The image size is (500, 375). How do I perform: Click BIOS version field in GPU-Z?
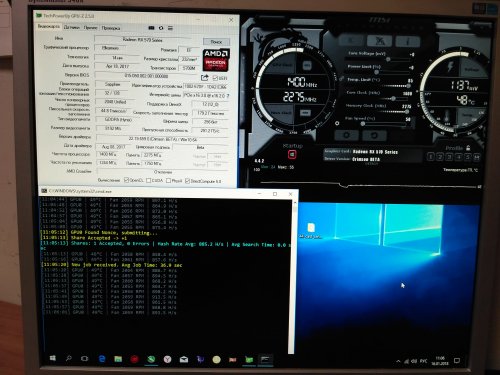(x=146, y=76)
